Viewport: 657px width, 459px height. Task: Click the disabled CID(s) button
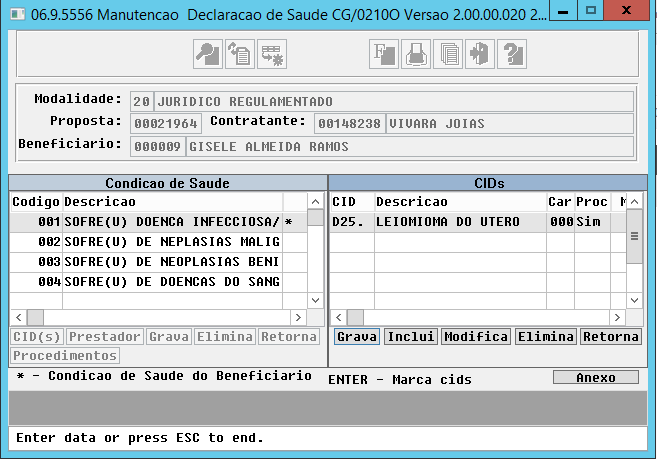pos(37,337)
